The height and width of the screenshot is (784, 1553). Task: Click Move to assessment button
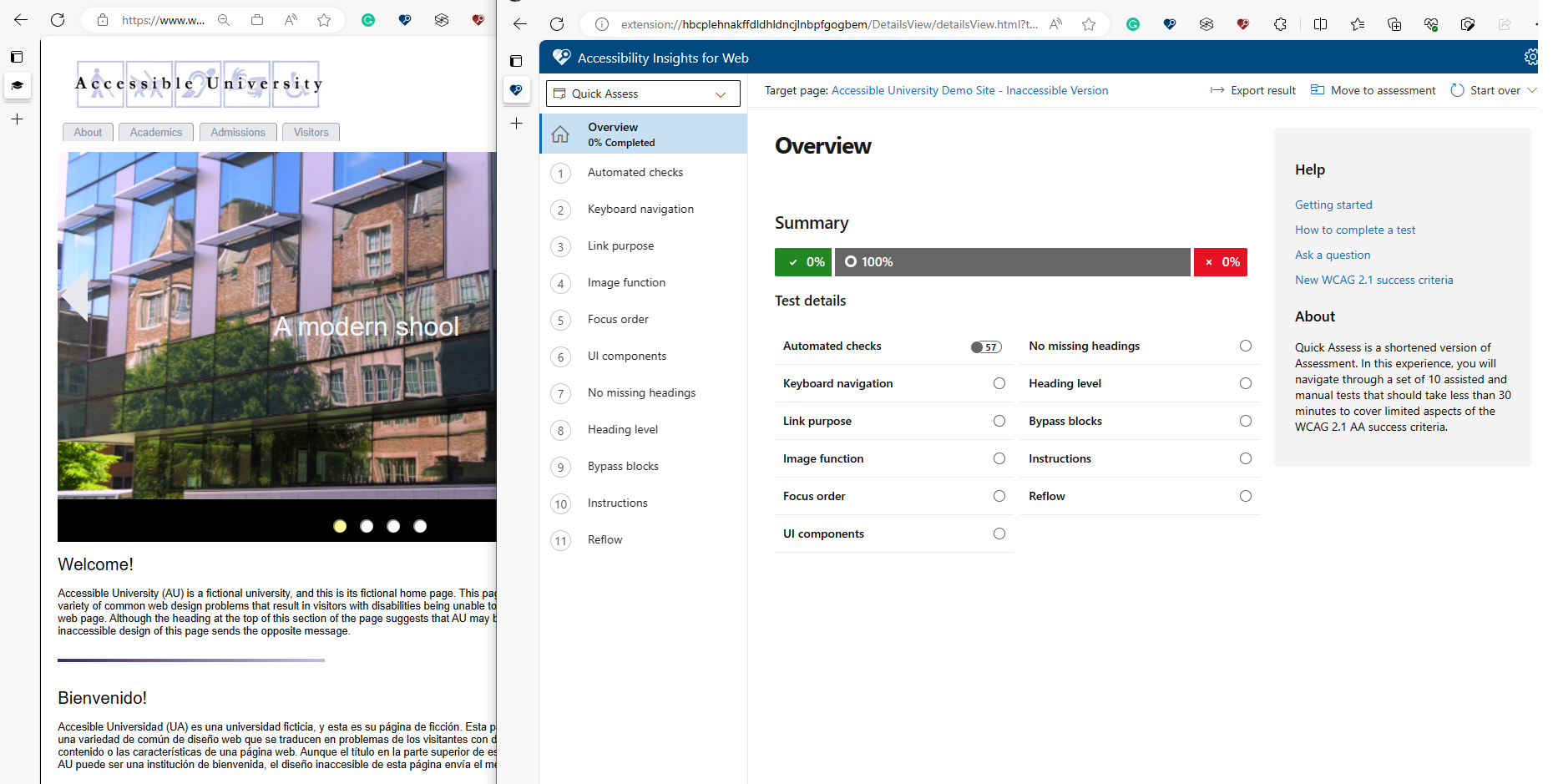[x=1373, y=90]
